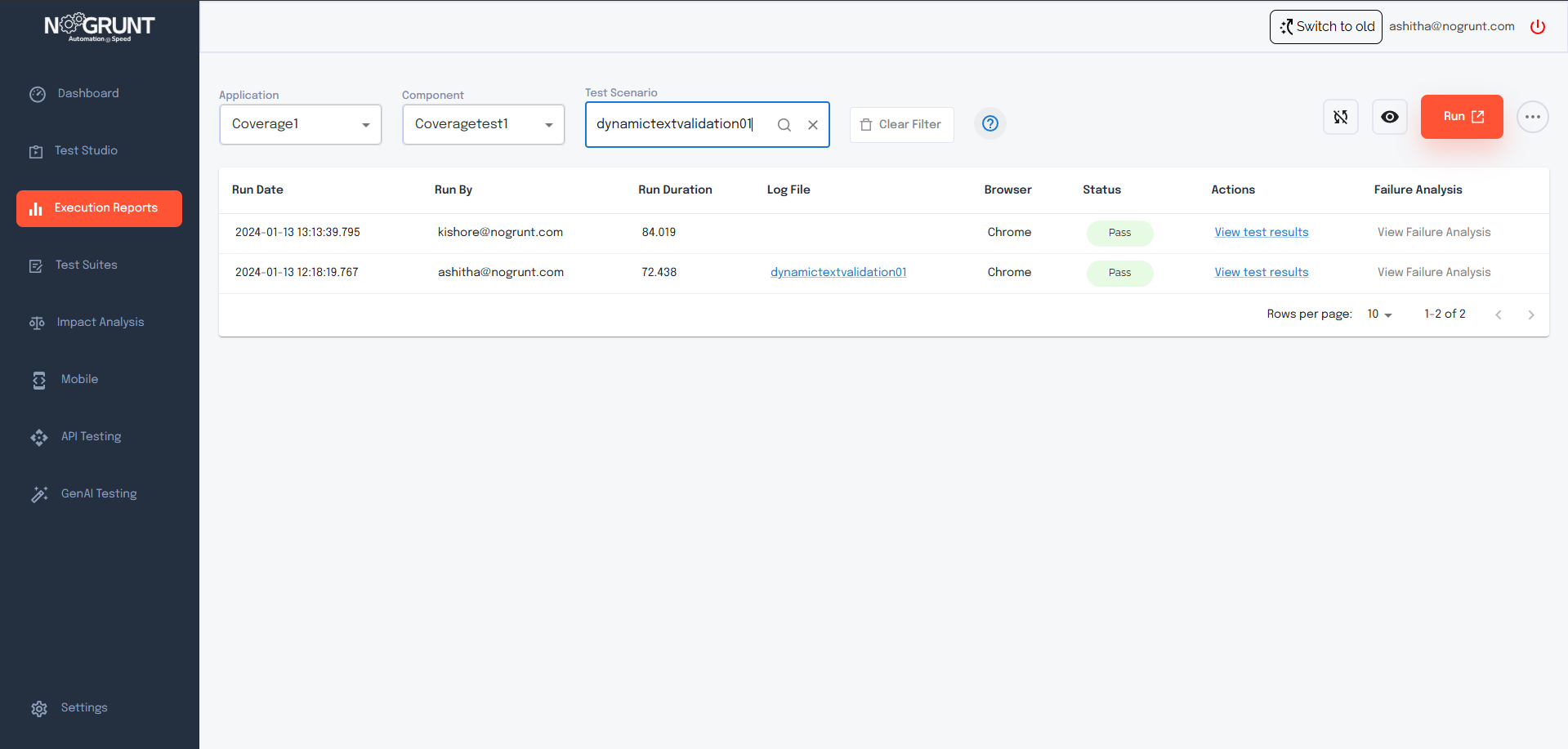Click the sync disabled icon button
Screen dimensions: 1568x749
1341,117
